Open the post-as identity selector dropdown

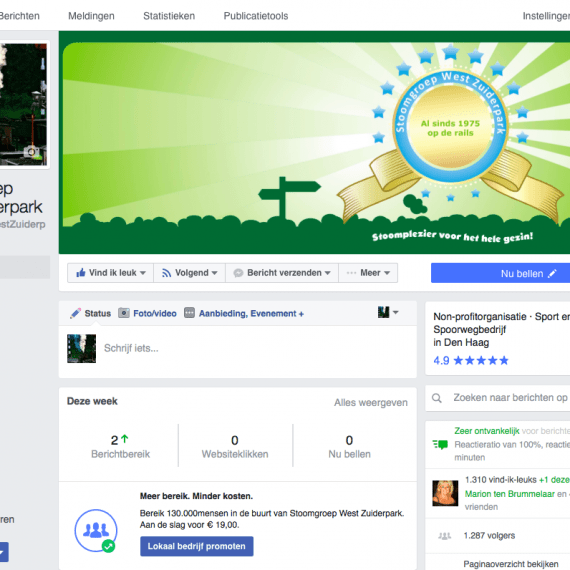(x=388, y=312)
